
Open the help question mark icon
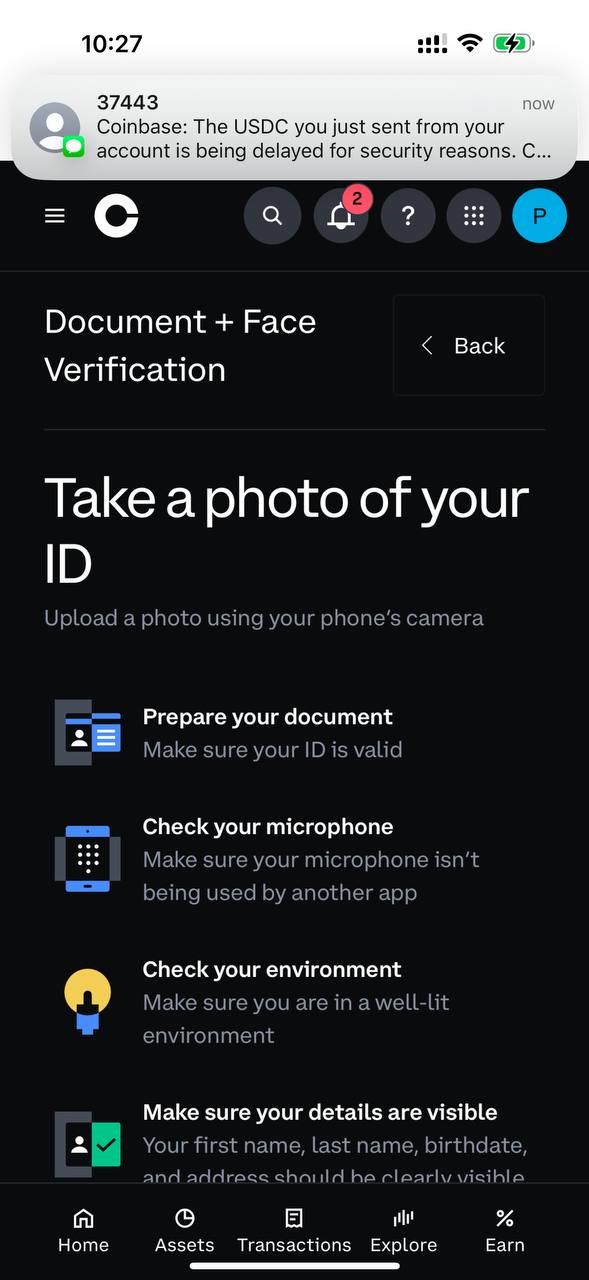coord(407,216)
